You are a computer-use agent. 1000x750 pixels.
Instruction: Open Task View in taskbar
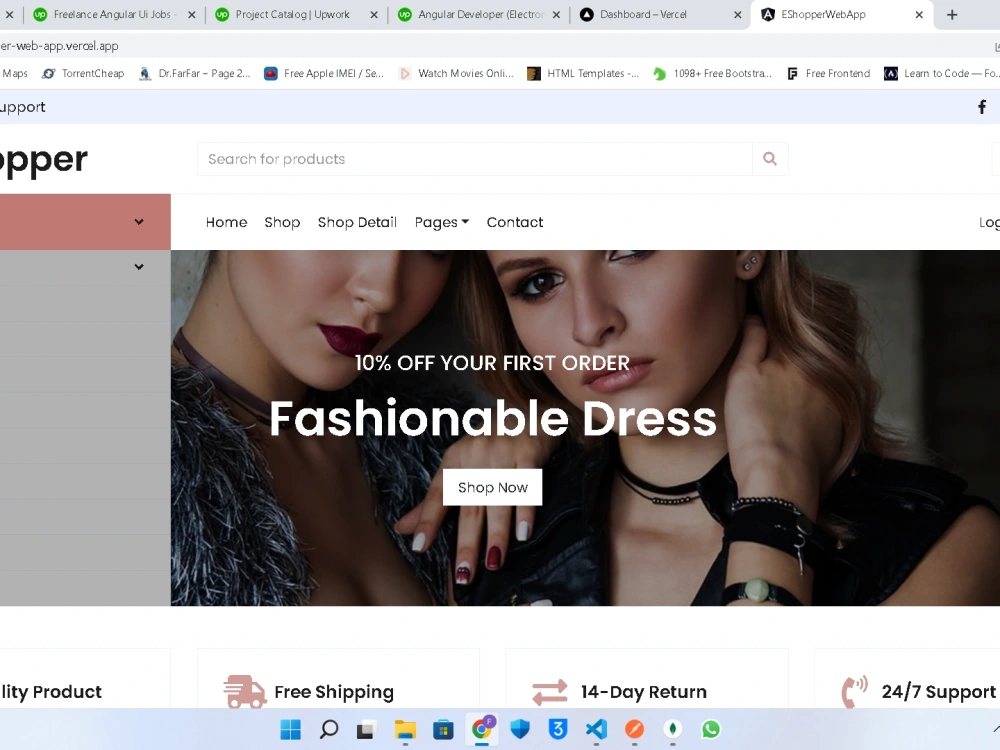point(366,729)
